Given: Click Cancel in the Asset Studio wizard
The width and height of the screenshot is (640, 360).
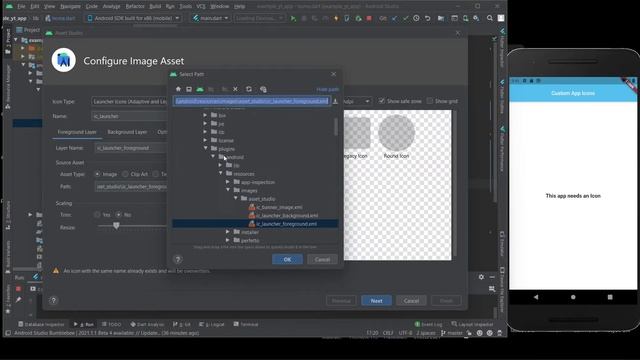Looking at the screenshot, I should [x=411, y=301].
